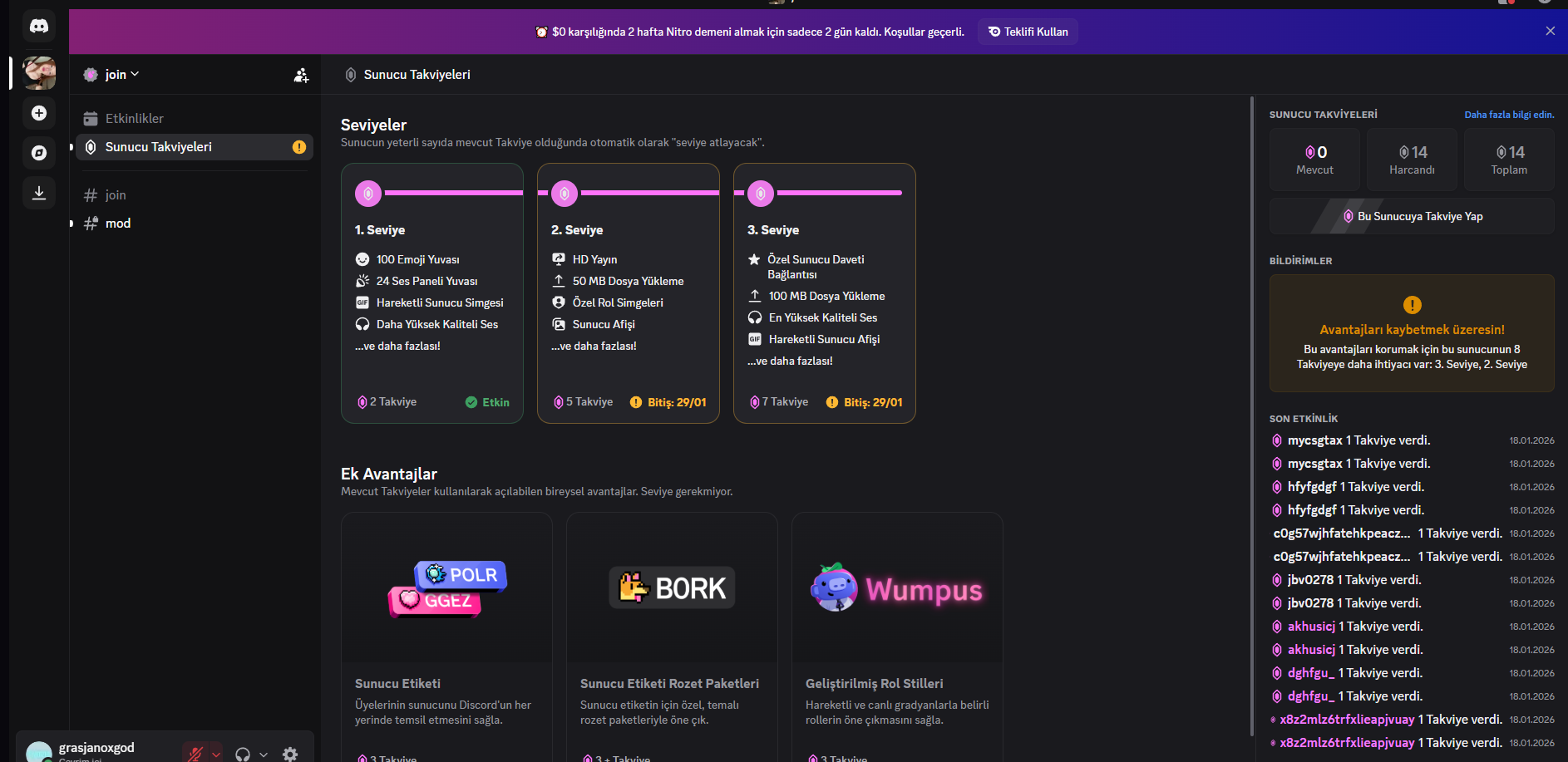Click the Hareketli Sunucu Simgesi text
This screenshot has height=762, width=1568.
tap(440, 302)
